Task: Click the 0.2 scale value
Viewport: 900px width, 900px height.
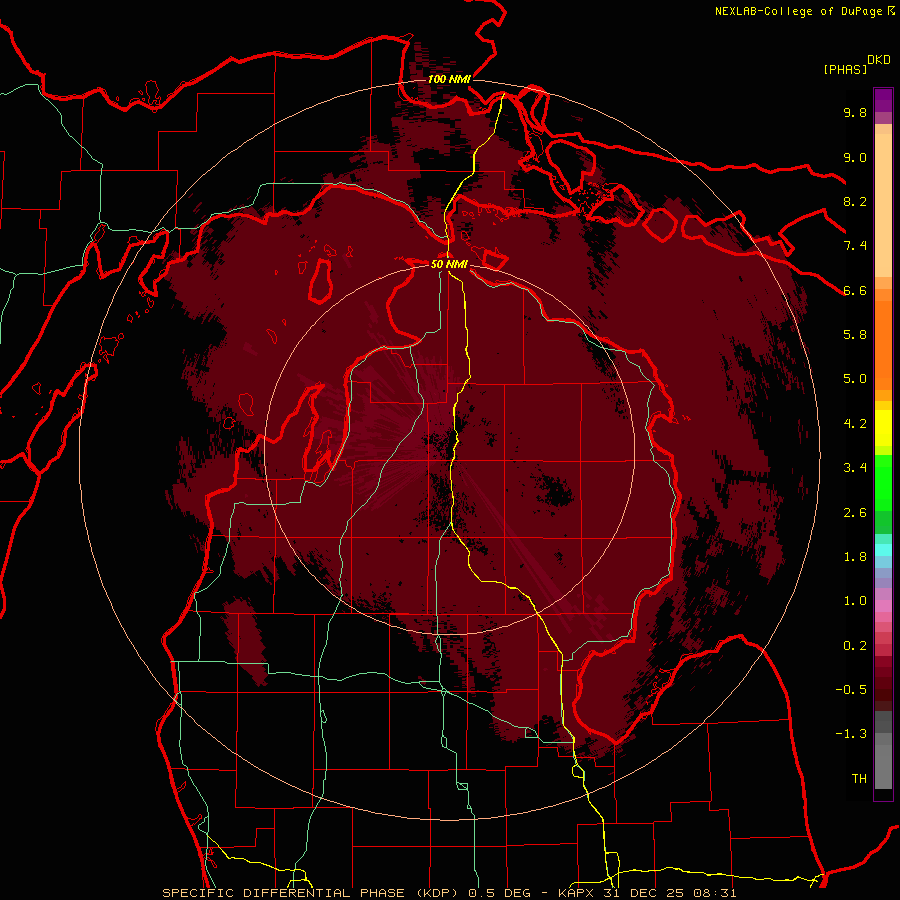Action: pyautogui.click(x=855, y=646)
